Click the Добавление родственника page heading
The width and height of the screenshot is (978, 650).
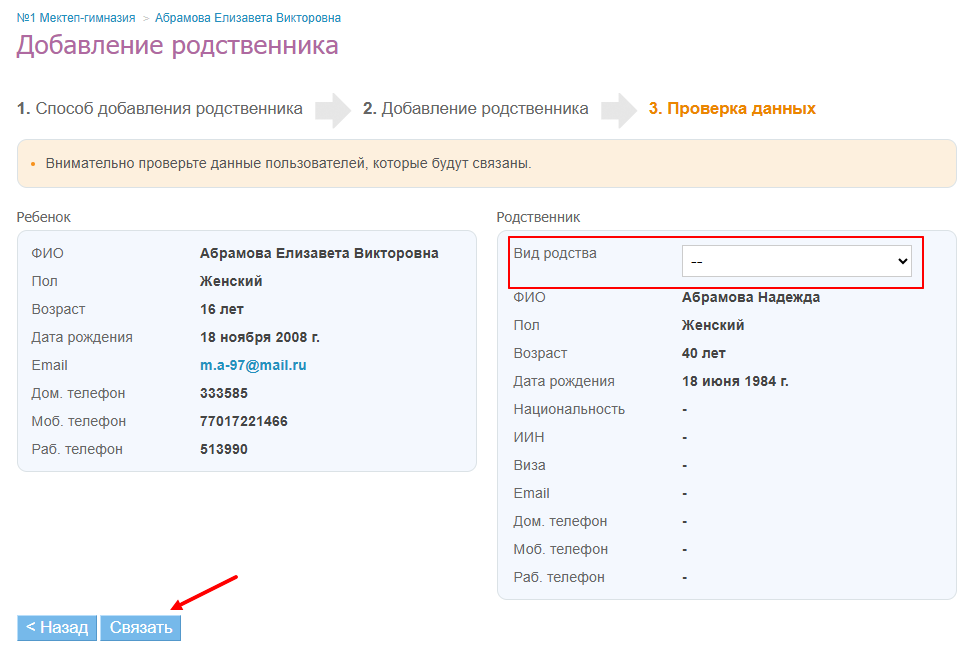(x=177, y=46)
